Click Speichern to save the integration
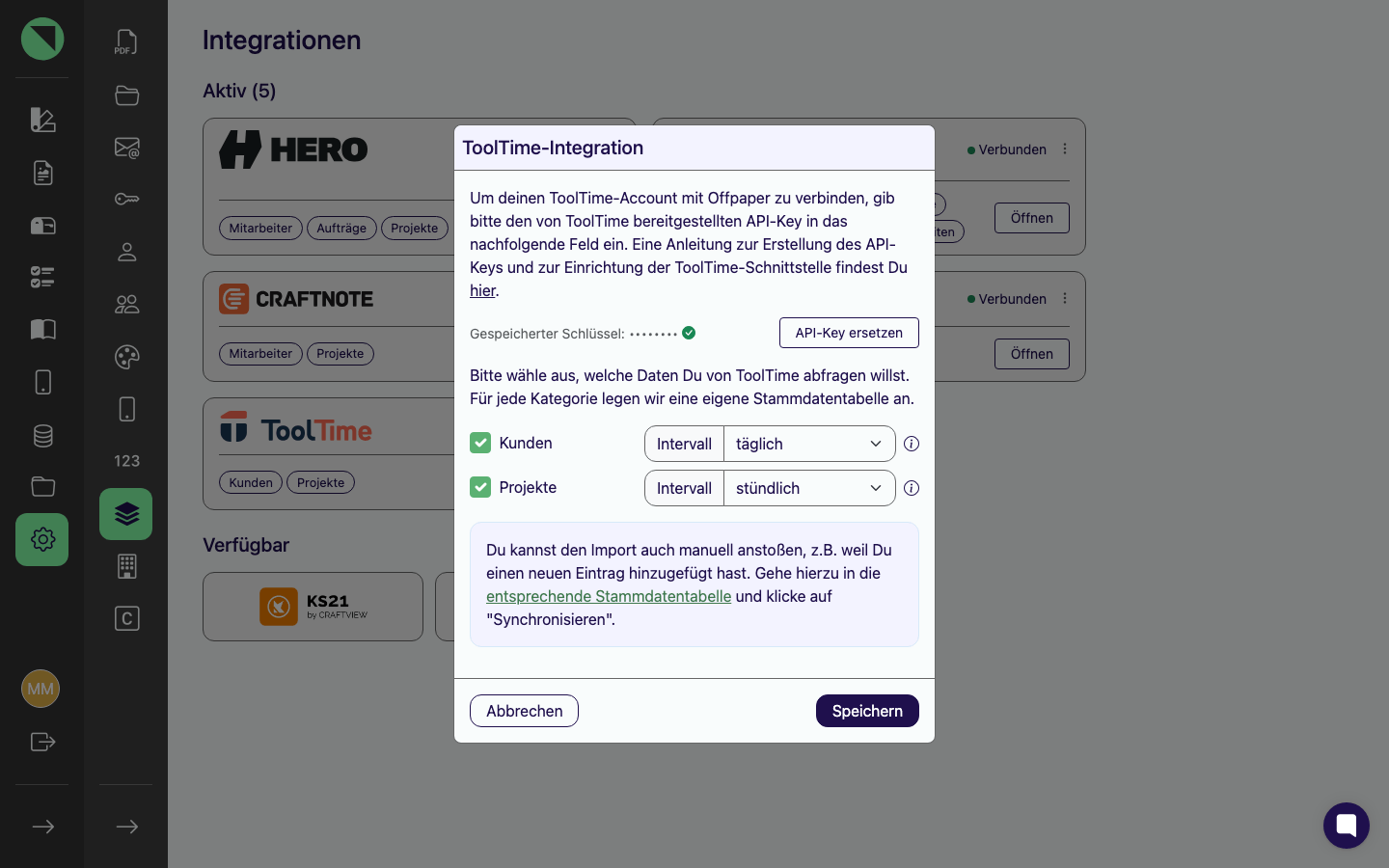This screenshot has height=868, width=1389. pyautogui.click(x=867, y=711)
